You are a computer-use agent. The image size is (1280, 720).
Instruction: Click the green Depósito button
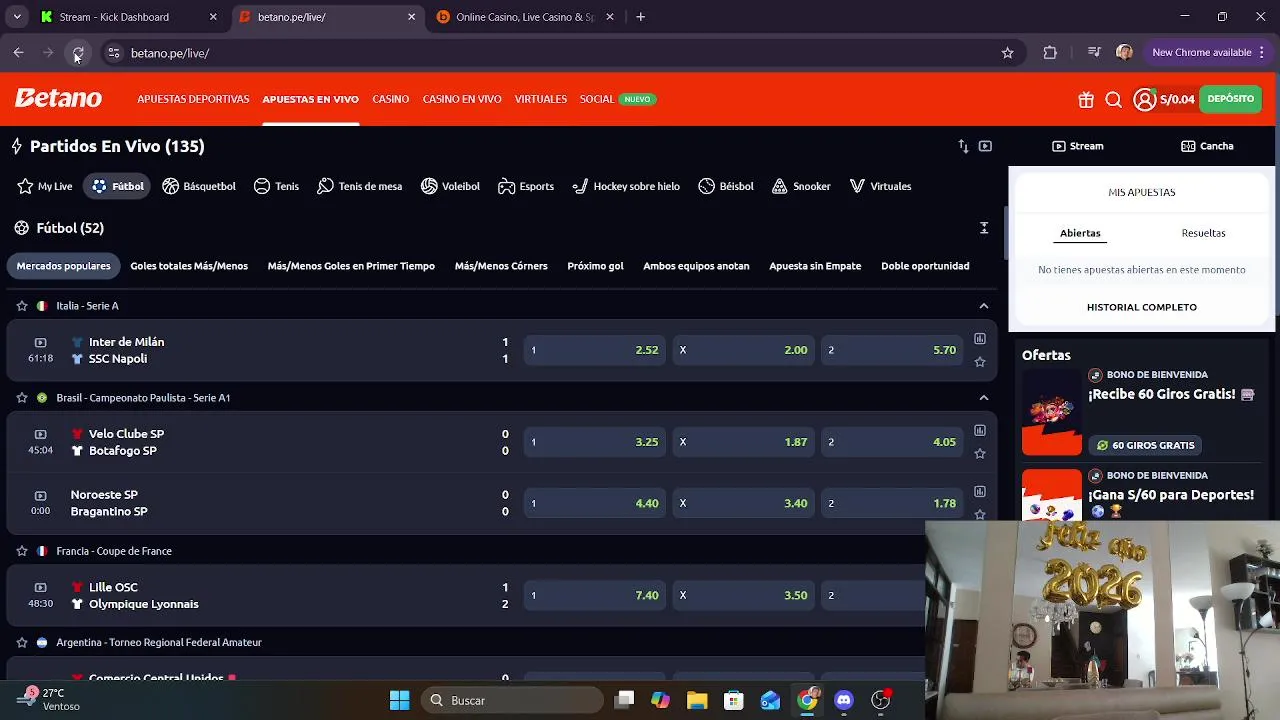click(x=1230, y=99)
